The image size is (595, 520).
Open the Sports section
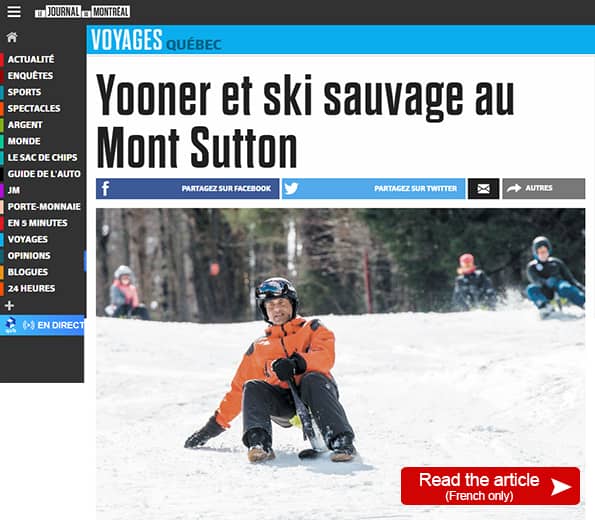(24, 92)
